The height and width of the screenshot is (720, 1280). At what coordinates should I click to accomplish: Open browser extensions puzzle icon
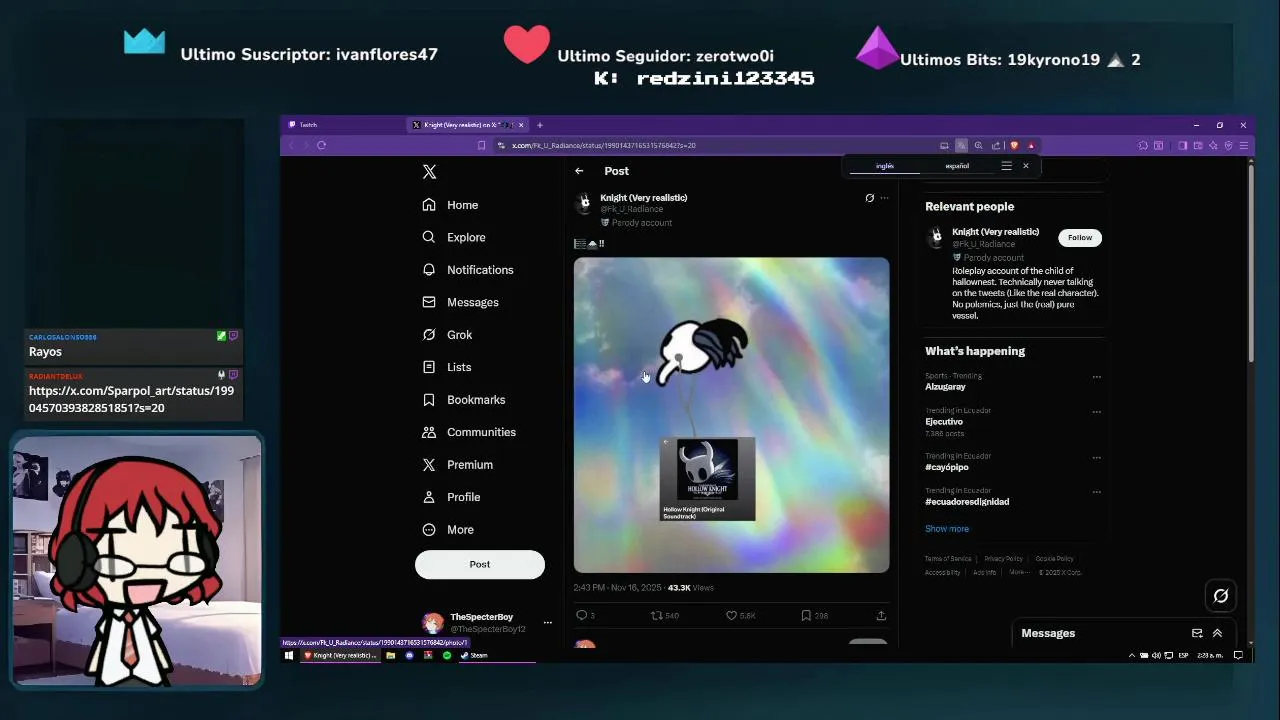pos(1143,145)
